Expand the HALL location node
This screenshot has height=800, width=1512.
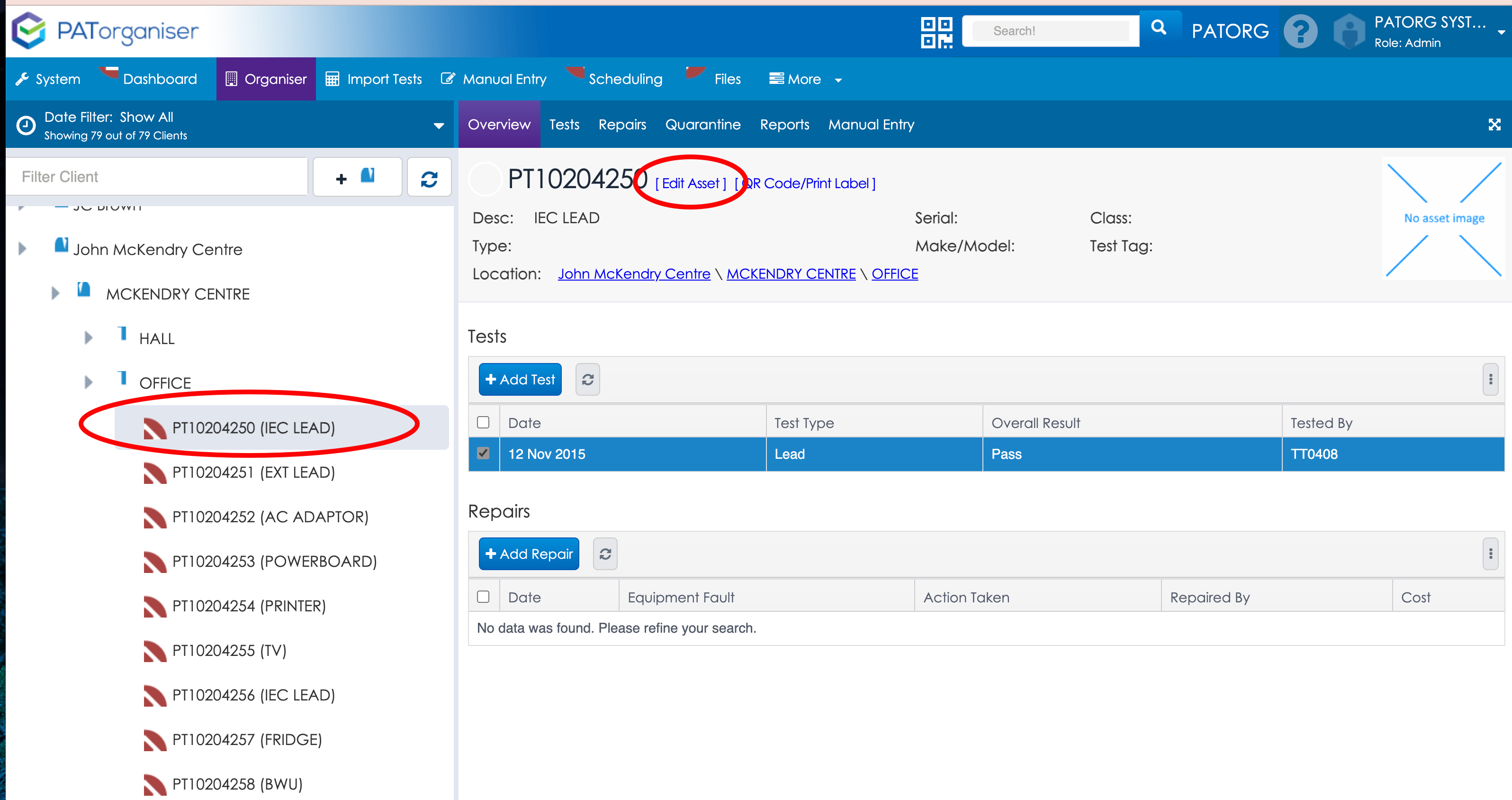point(88,338)
